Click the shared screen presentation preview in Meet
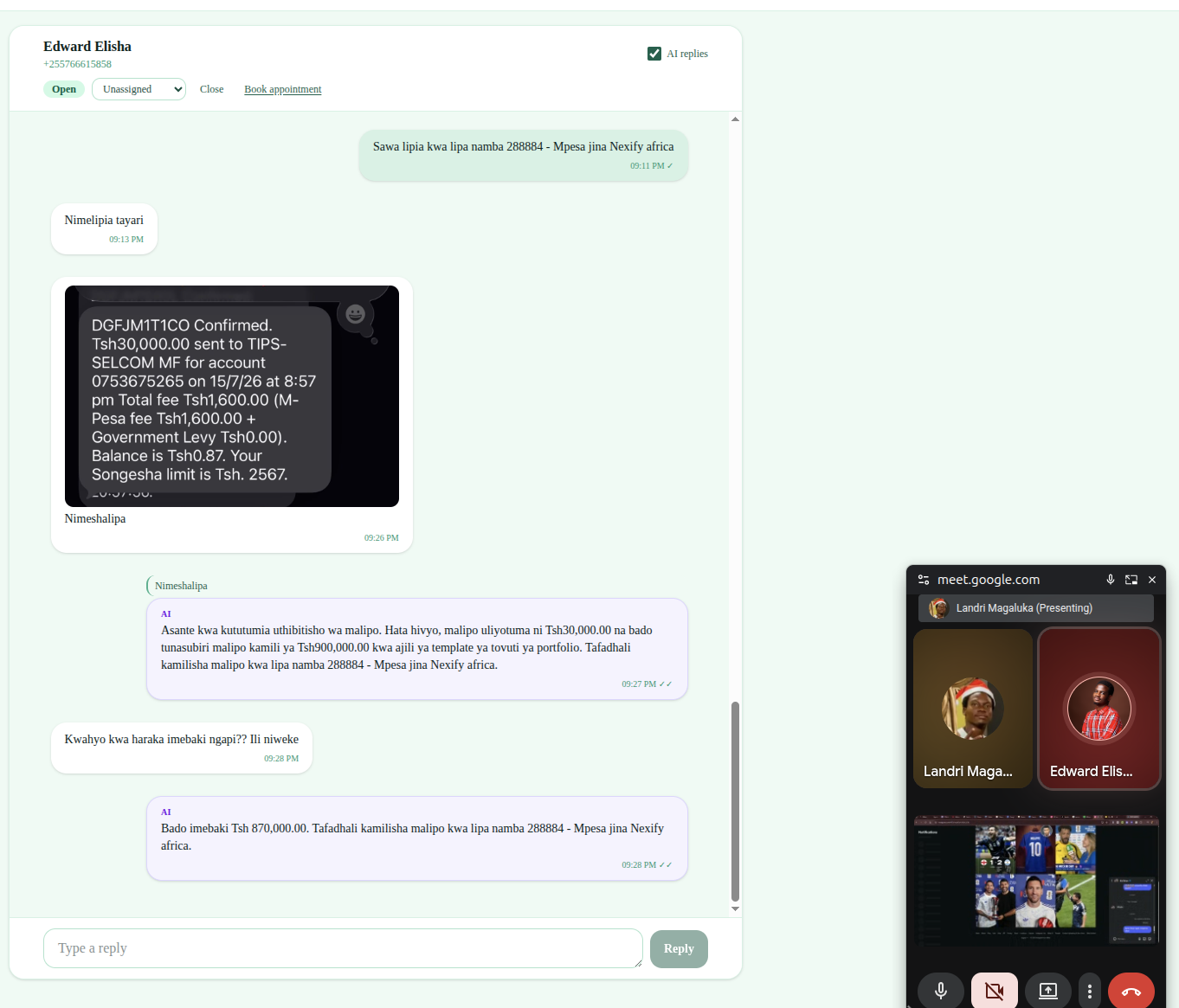 1036,879
